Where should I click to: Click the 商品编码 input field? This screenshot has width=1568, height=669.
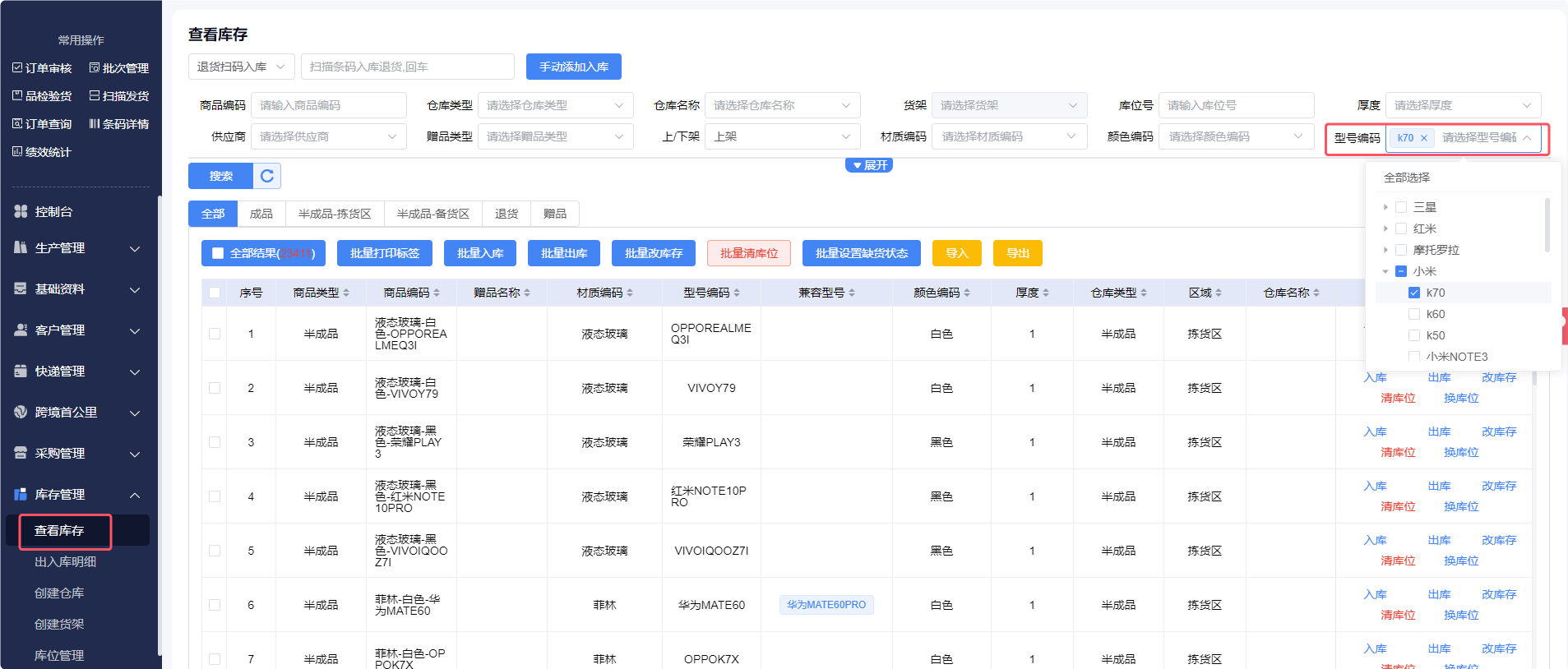[x=328, y=105]
